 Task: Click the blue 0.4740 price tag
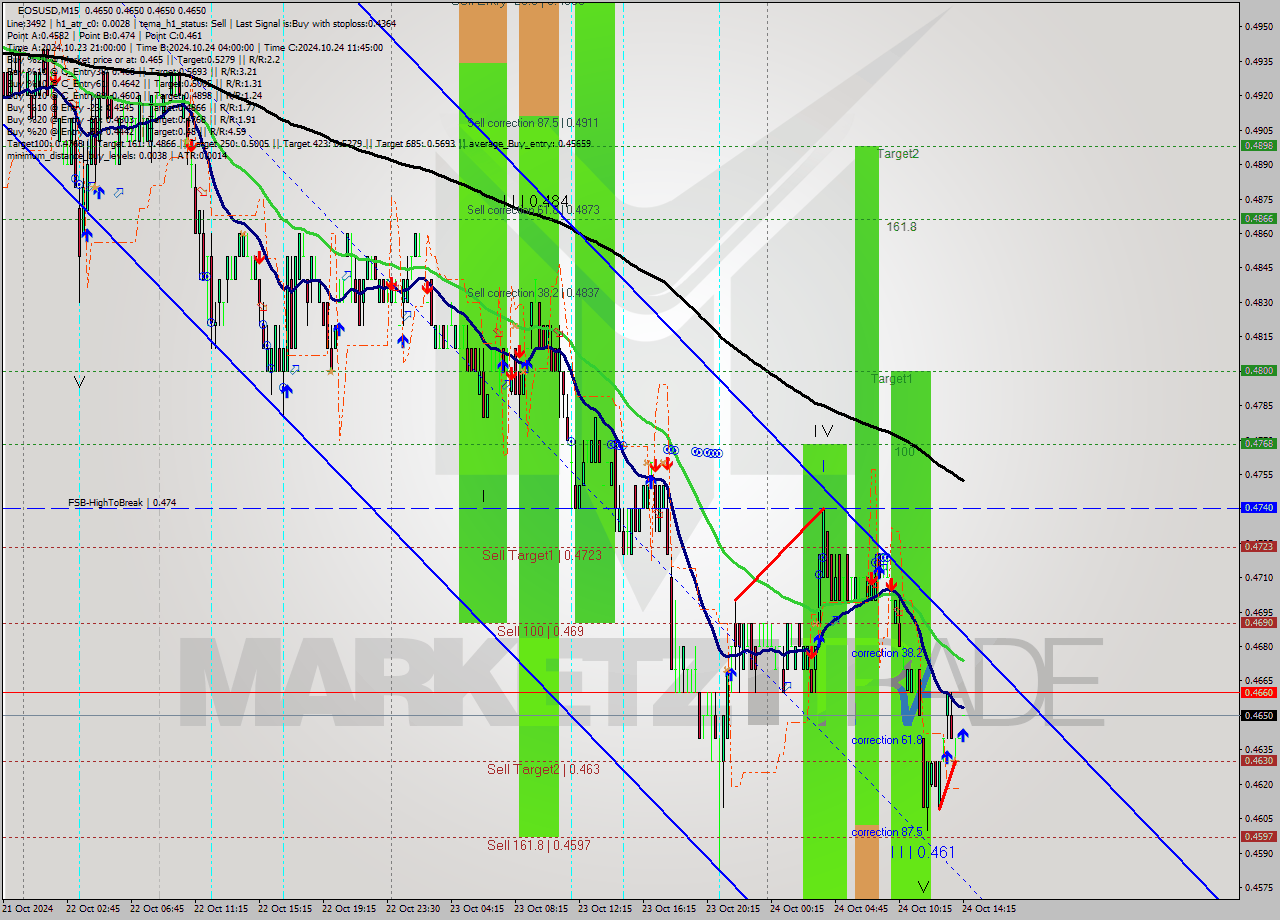tap(1258, 508)
